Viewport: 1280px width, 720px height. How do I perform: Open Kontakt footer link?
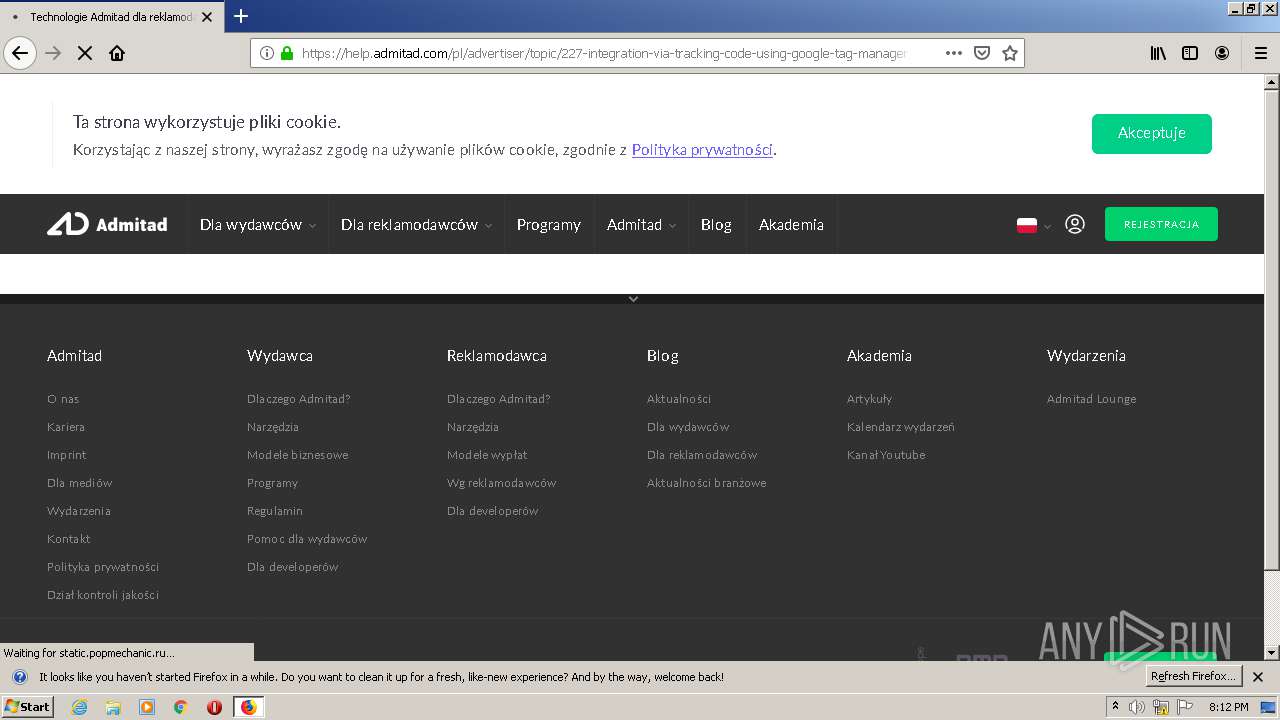[x=69, y=539]
